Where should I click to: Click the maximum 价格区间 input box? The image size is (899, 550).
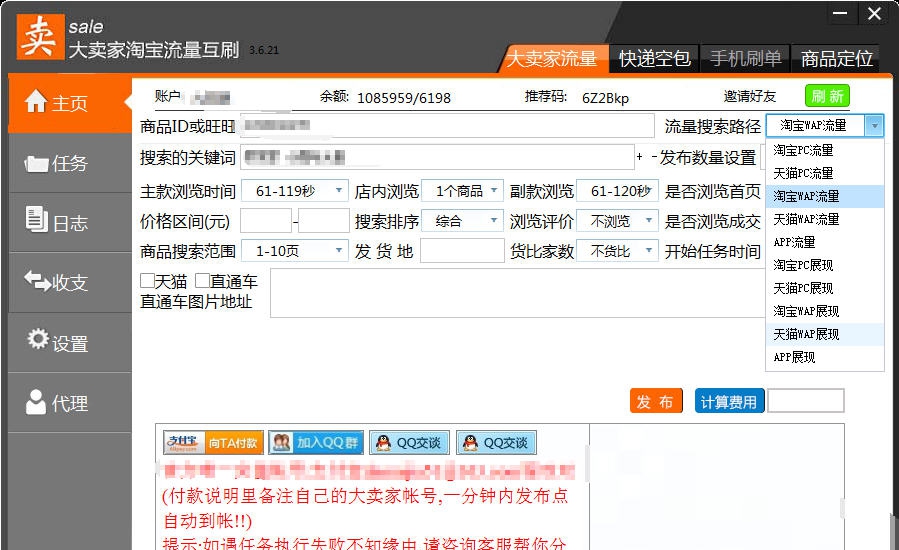(324, 221)
